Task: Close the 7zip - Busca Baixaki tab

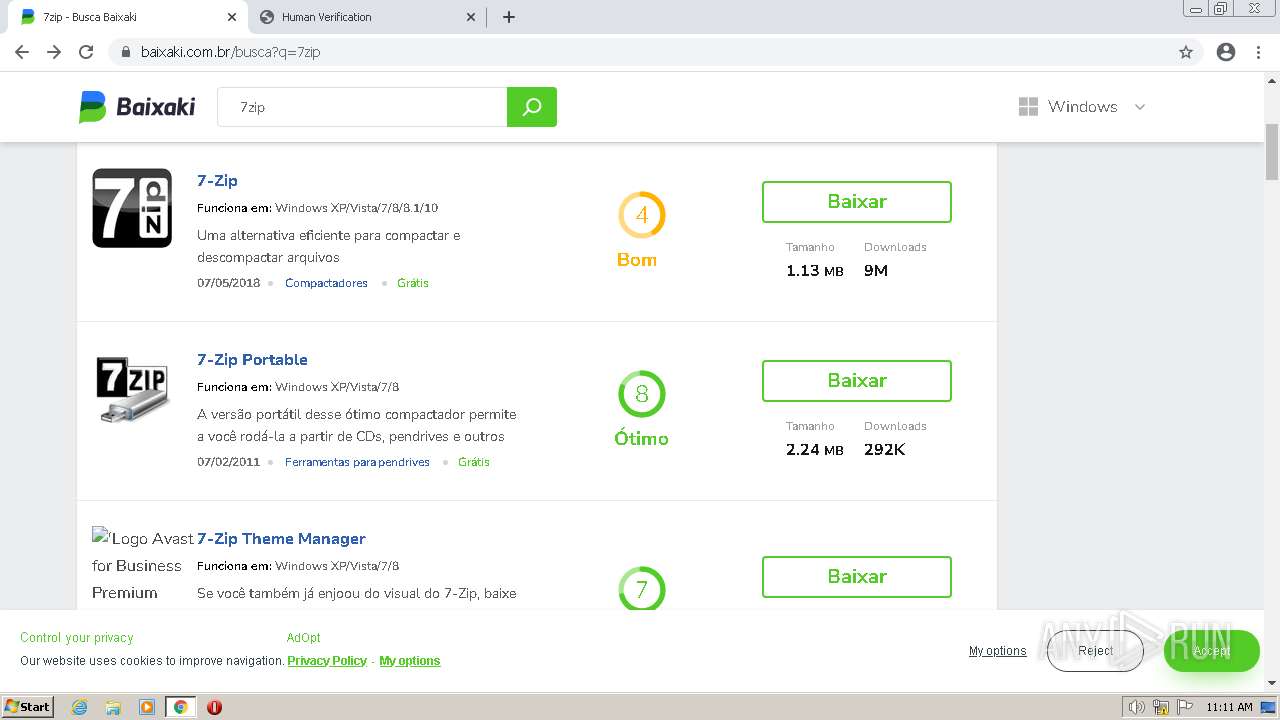Action: [232, 17]
